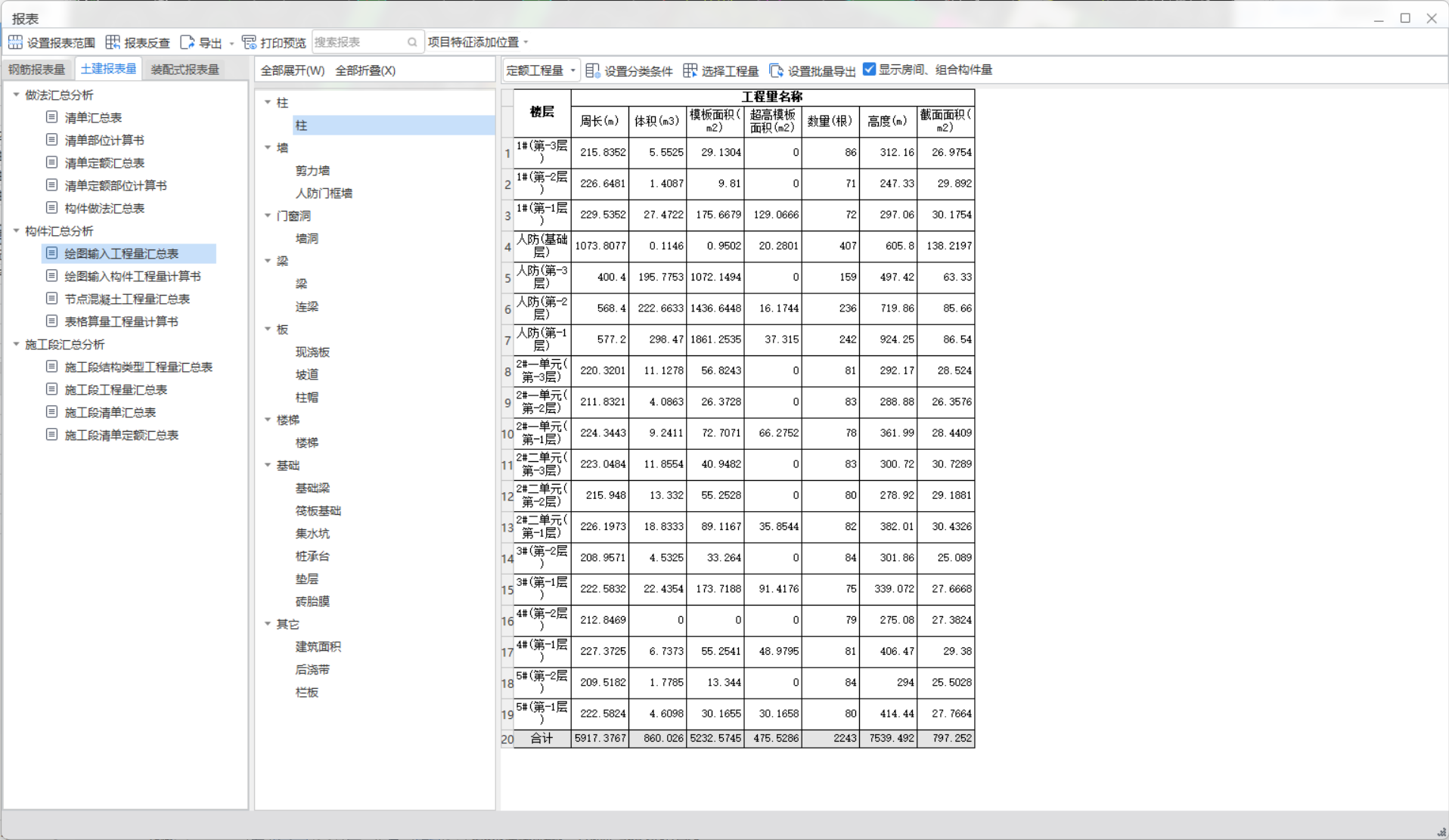The height and width of the screenshot is (840, 1449).
Task: Open the 打印预览 print preview icon
Action: point(249,42)
